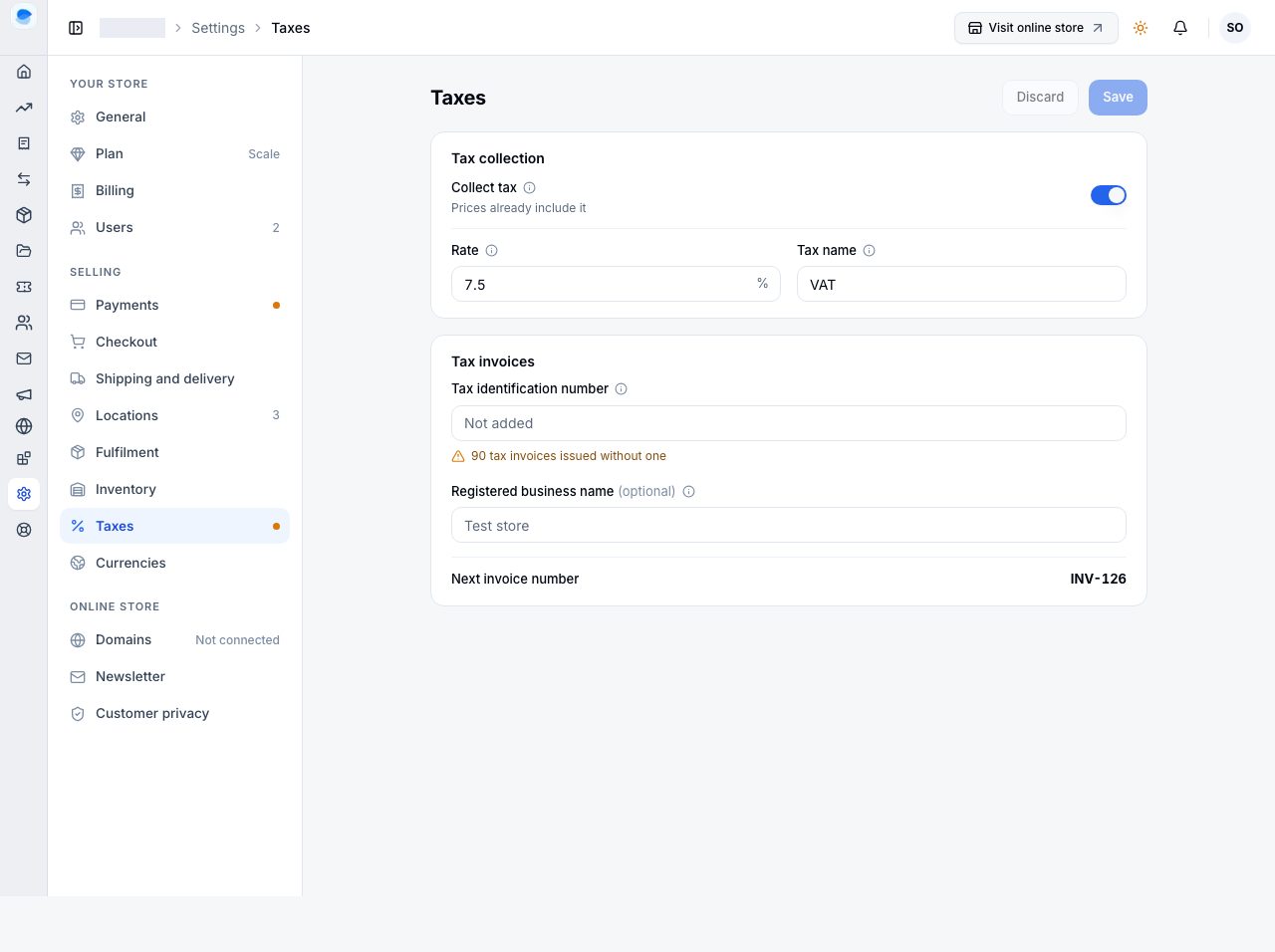Open the Customers people icon in the rail
Screen dimensions: 1275x952
tap(24, 323)
